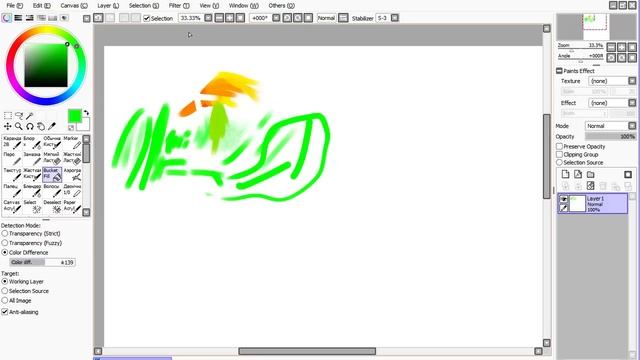
Task: Open the Texture dropdown
Action: 632,81
